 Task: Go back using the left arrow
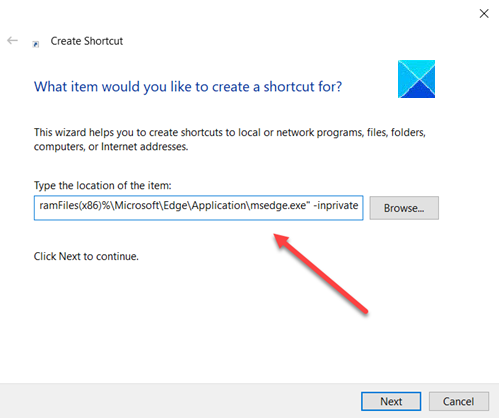[12, 41]
